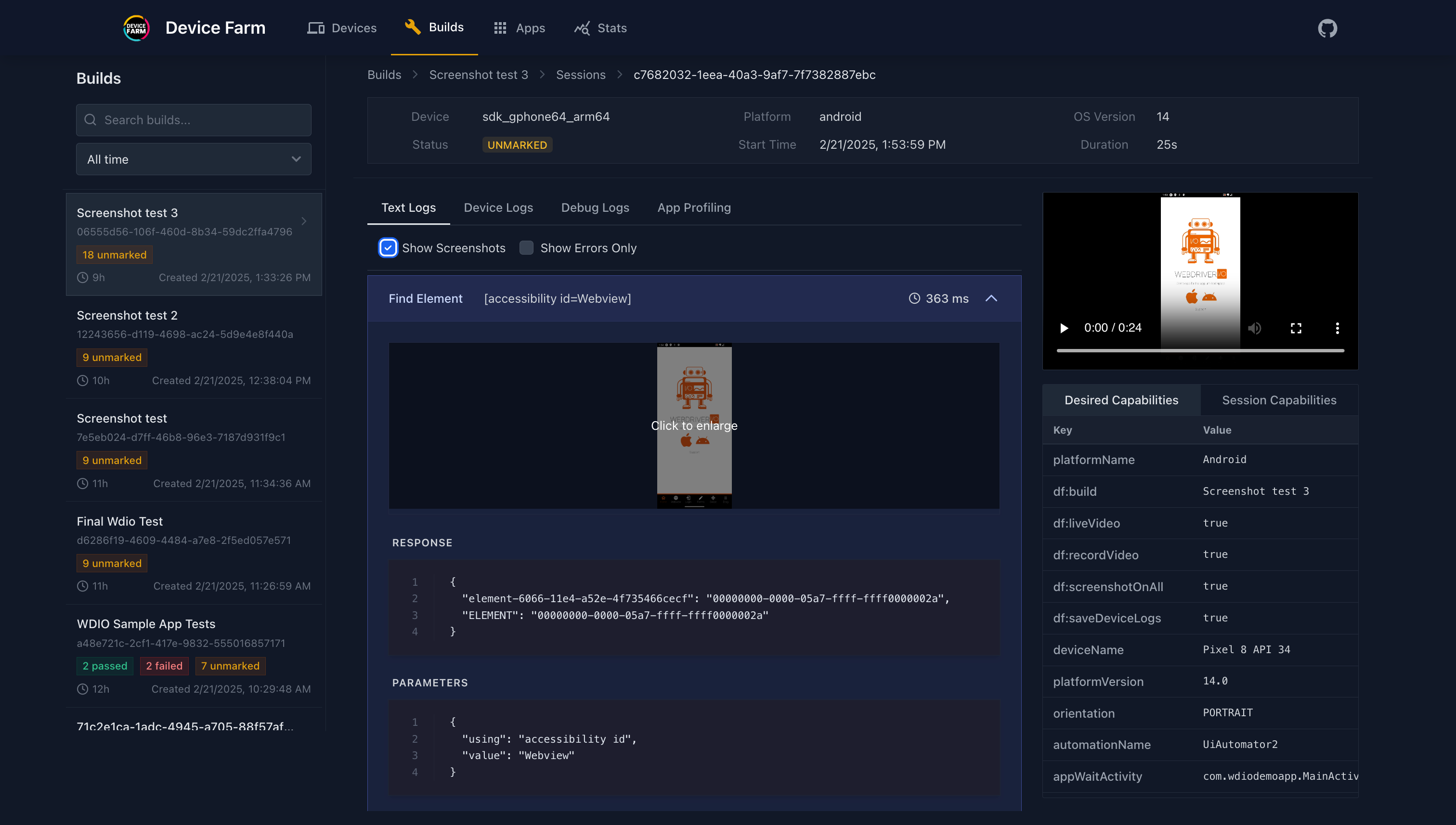Play the session recording video
Image resolution: width=1456 pixels, height=825 pixels.
click(1064, 328)
